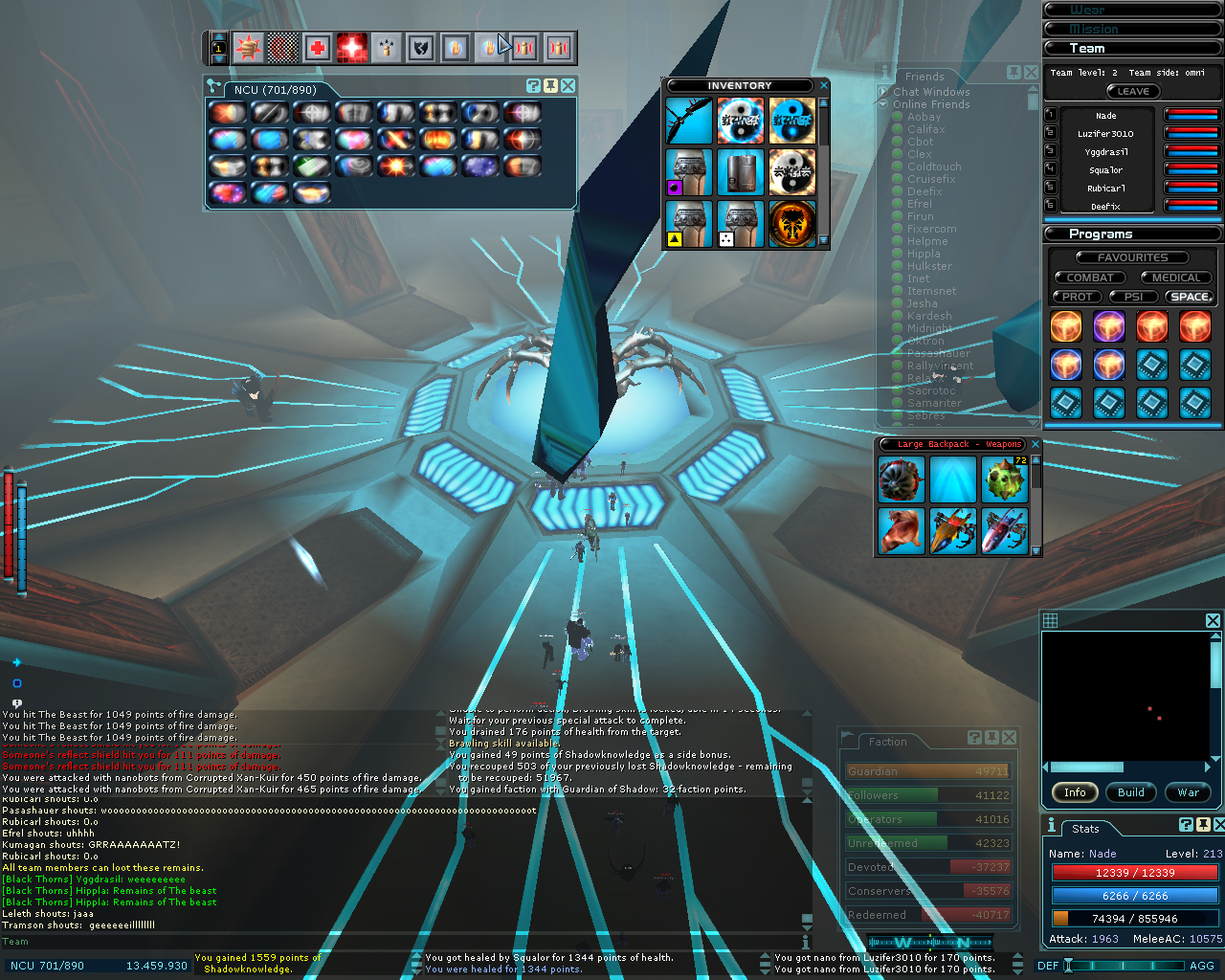1225x980 pixels.
Task: Select the orange beast emblem in Inventory
Action: pyautogui.click(x=792, y=224)
